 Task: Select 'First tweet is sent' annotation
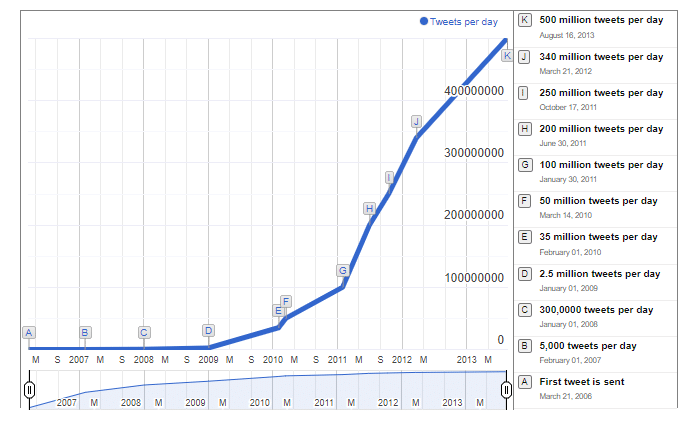click(x=582, y=382)
